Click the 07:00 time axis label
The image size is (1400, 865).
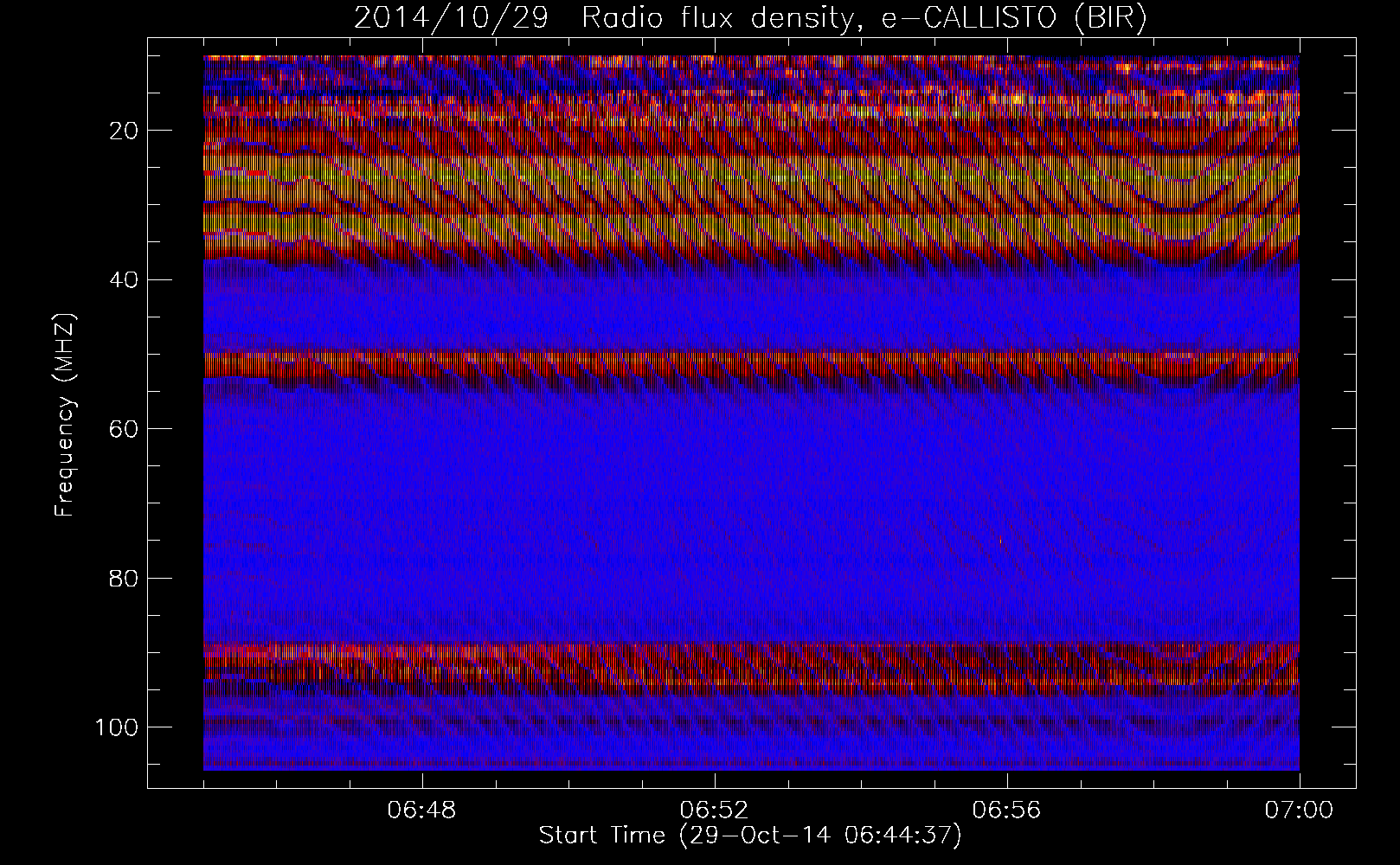[x=1299, y=811]
